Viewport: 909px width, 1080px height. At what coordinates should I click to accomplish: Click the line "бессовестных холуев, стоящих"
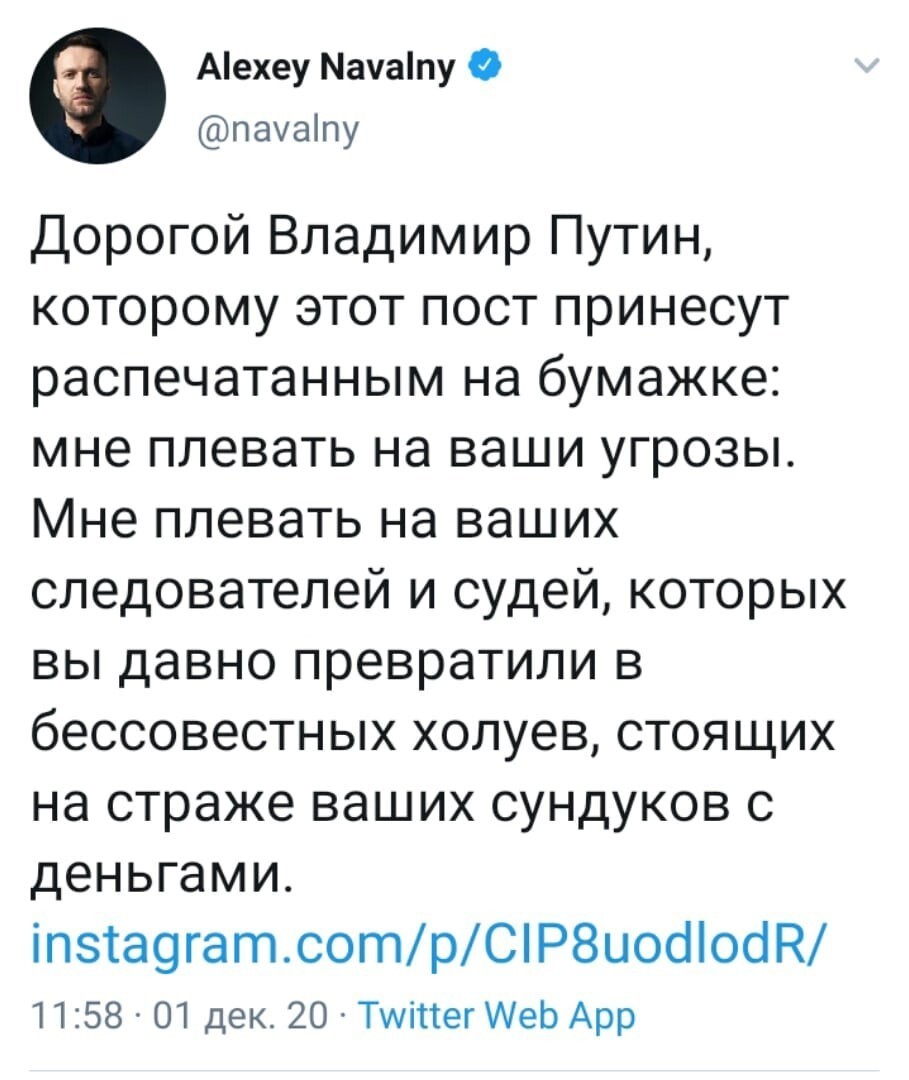click(433, 733)
